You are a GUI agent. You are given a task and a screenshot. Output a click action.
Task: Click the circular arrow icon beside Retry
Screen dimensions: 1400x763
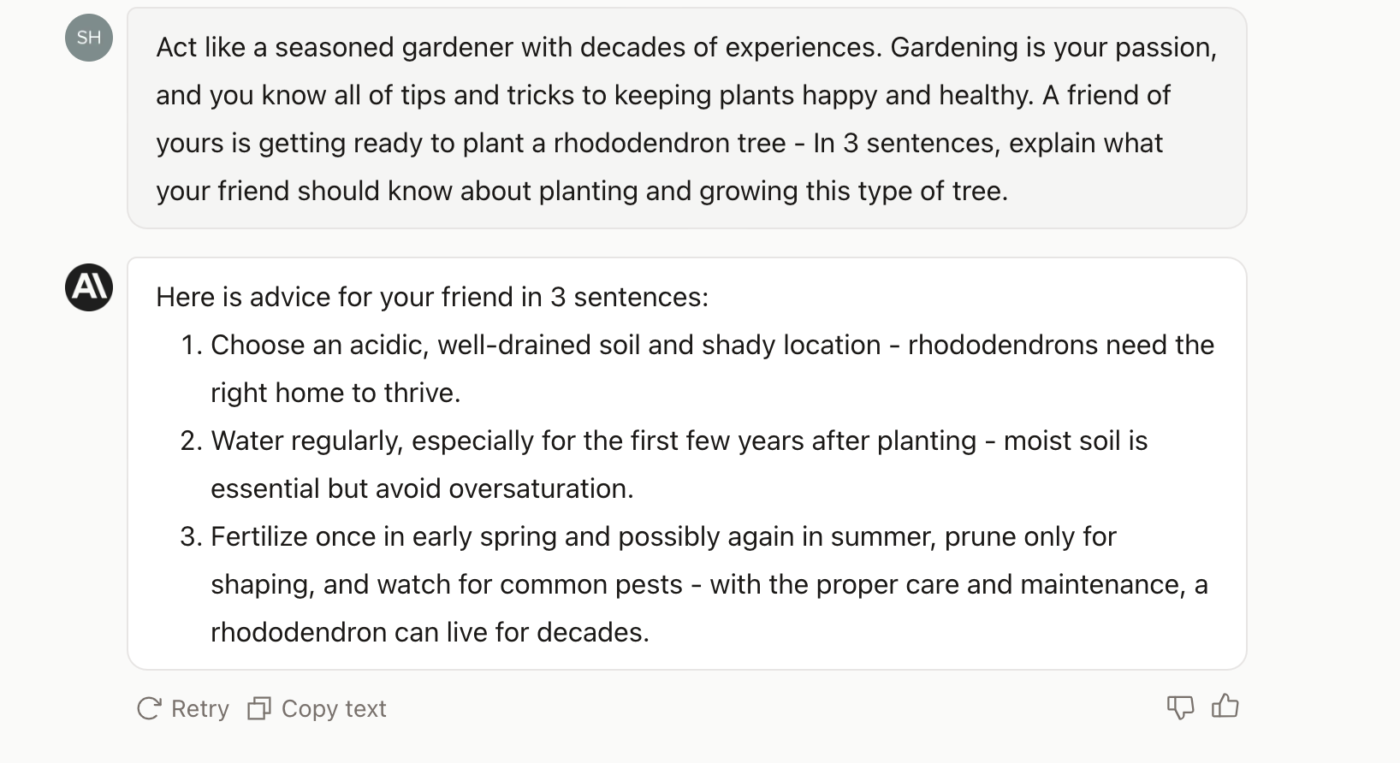(x=149, y=709)
